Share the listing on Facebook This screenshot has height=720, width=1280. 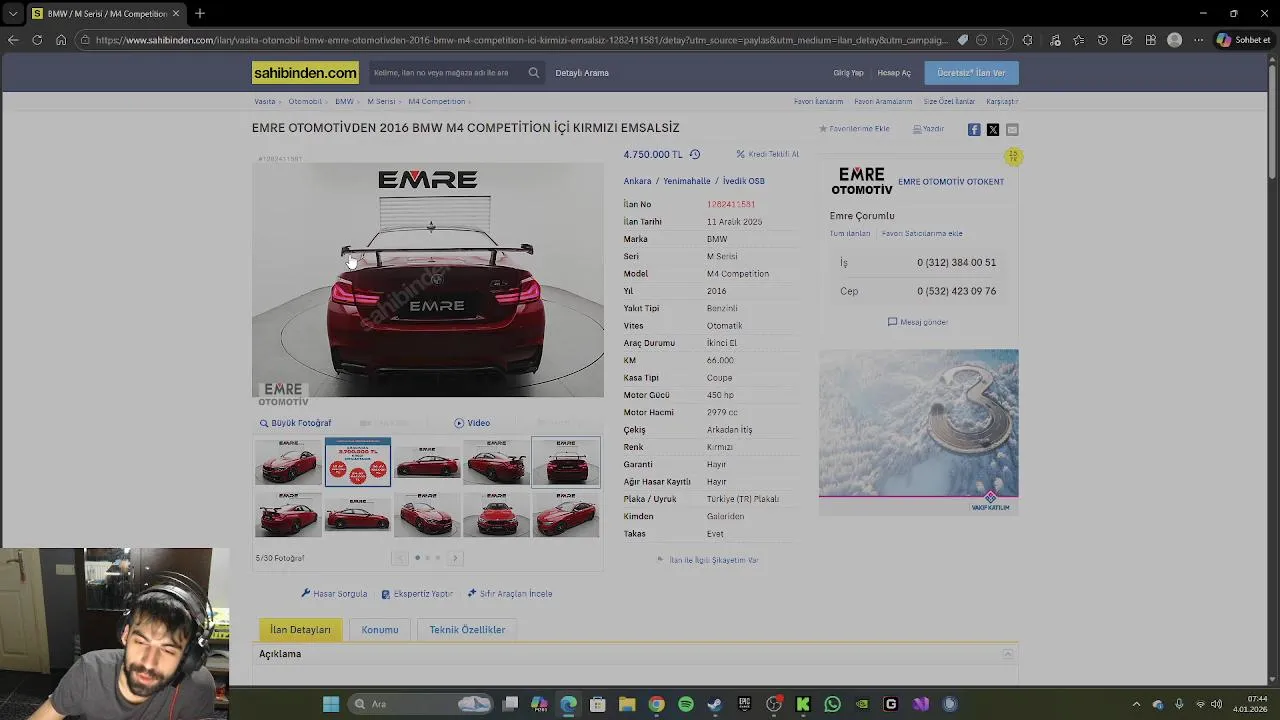pyautogui.click(x=974, y=130)
